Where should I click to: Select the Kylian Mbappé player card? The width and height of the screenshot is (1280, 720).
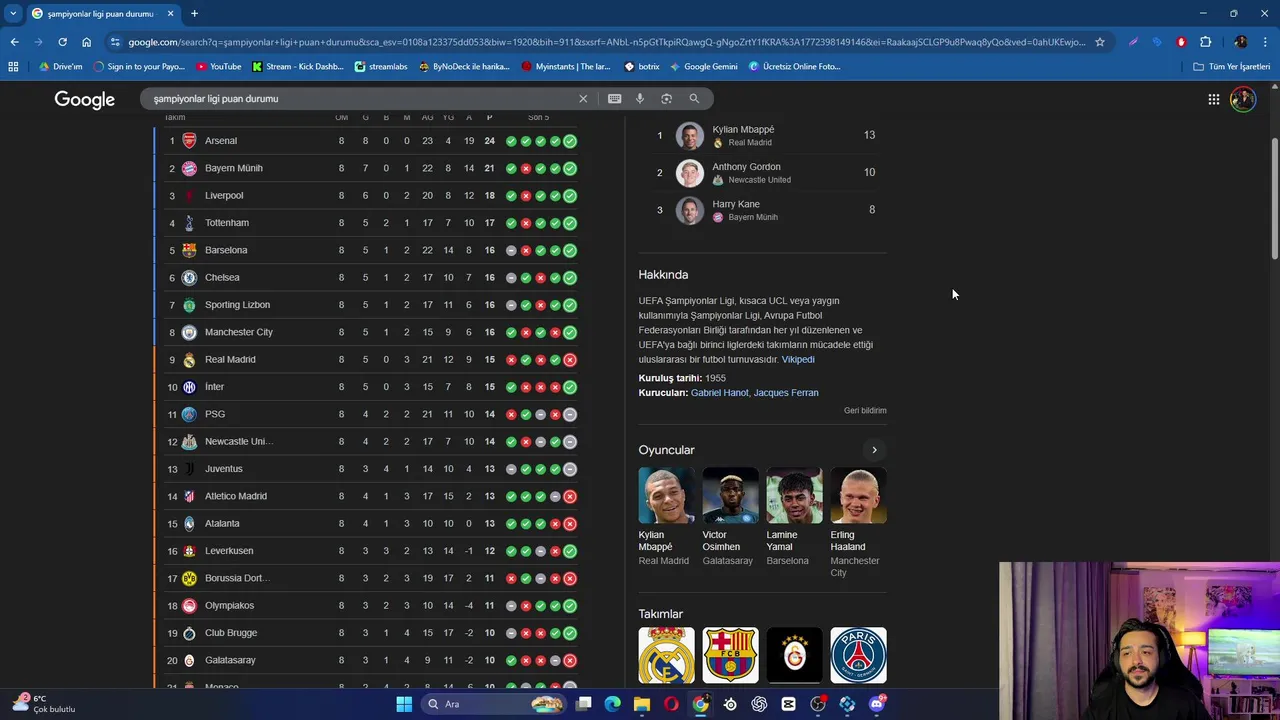click(666, 517)
